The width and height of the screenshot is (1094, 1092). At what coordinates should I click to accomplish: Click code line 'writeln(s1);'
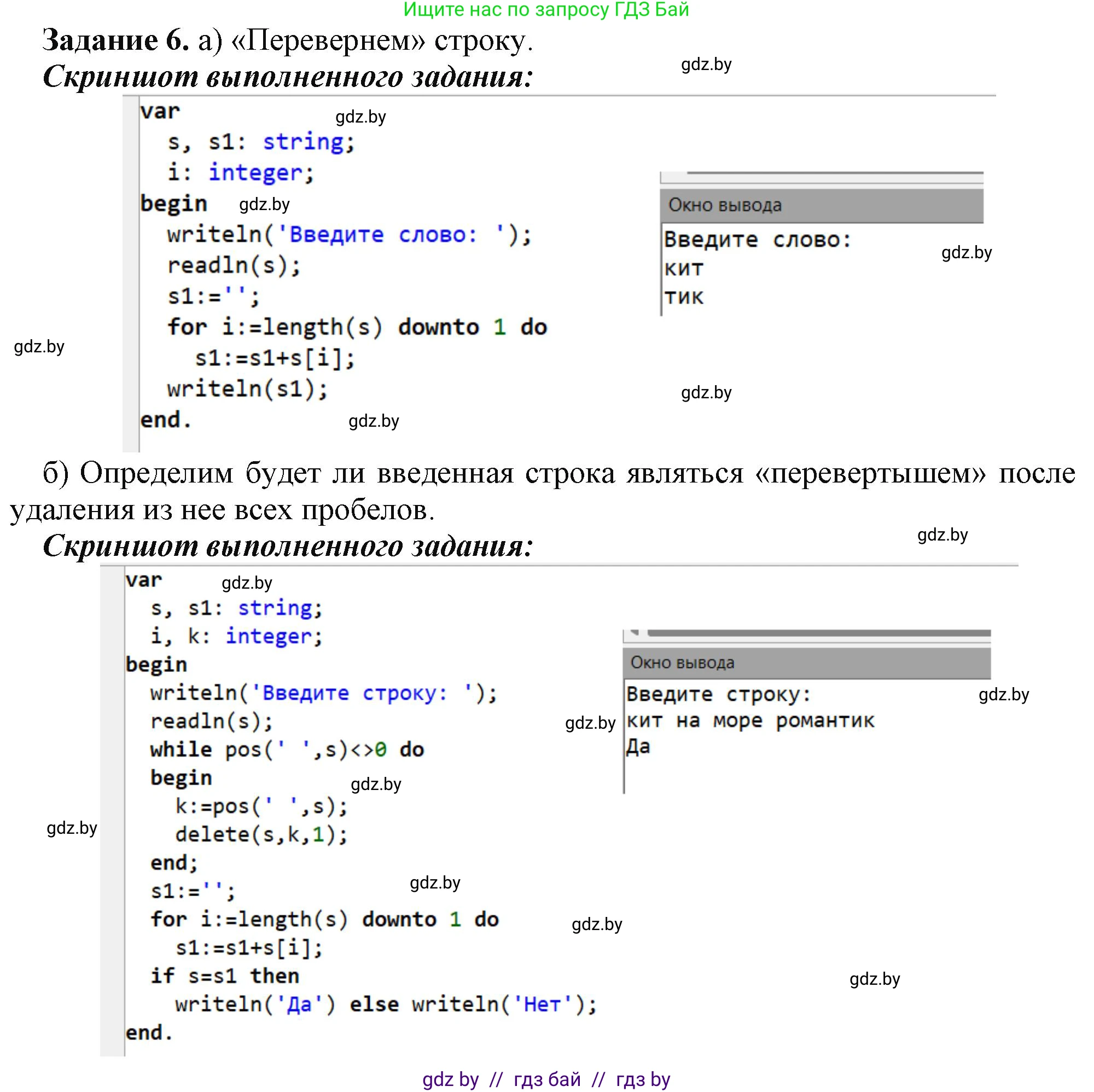(247, 388)
